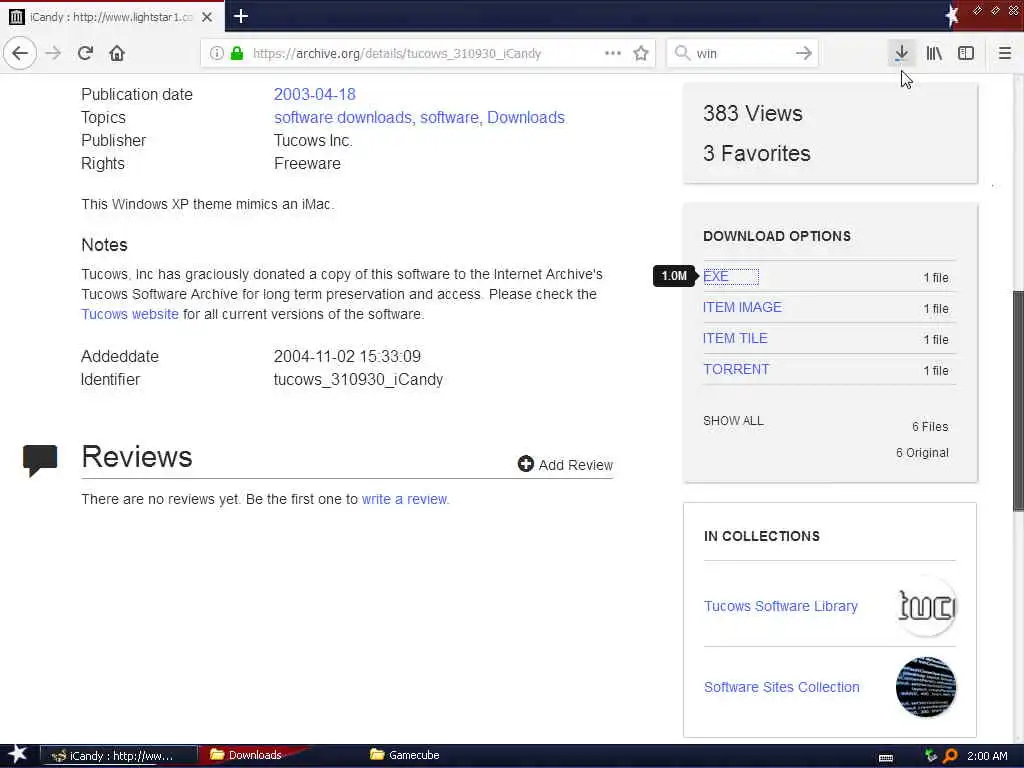Click the Reviews speech bubble icon
The width and height of the screenshot is (1024, 768).
click(40, 460)
